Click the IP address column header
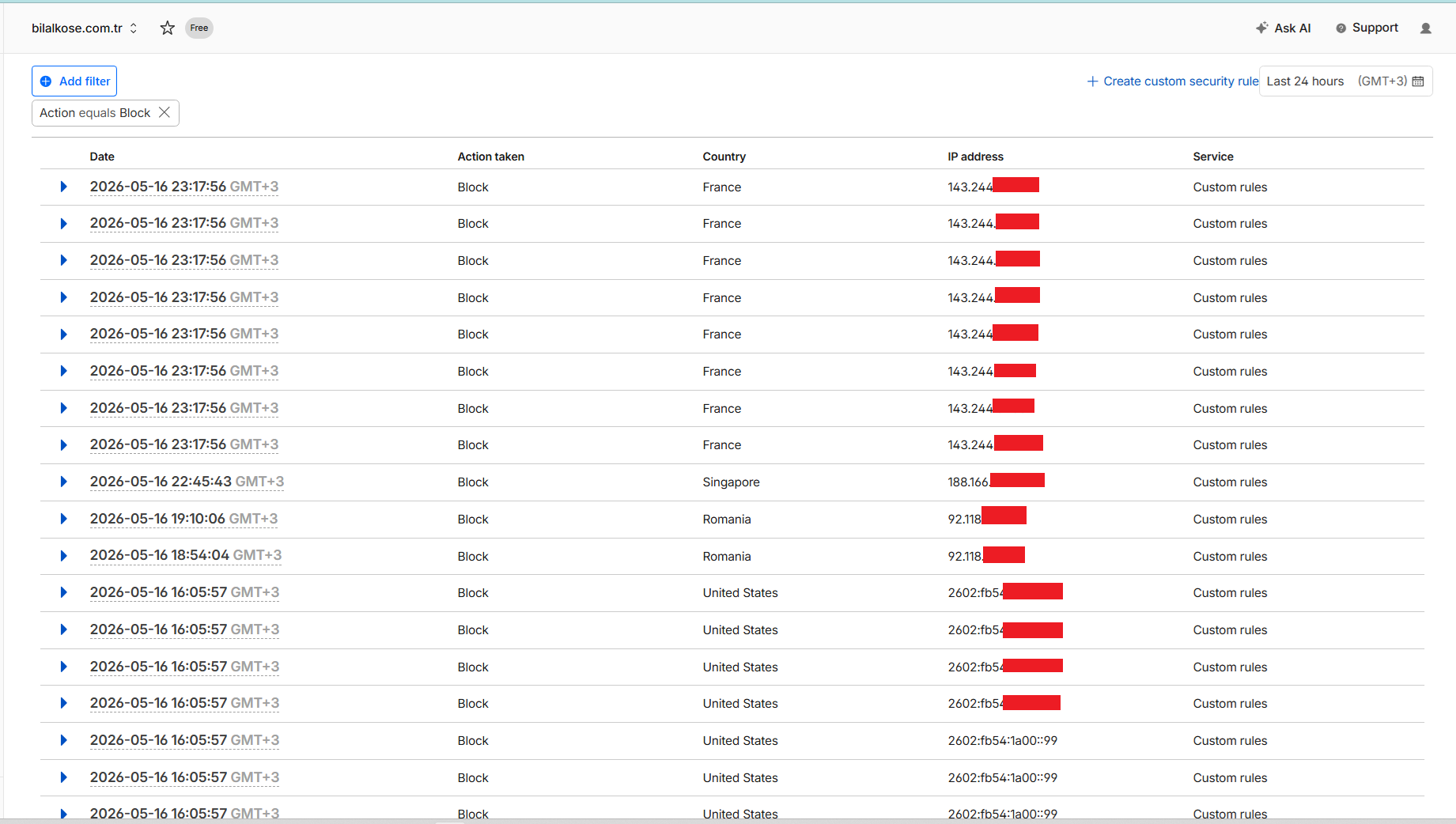 click(x=975, y=157)
